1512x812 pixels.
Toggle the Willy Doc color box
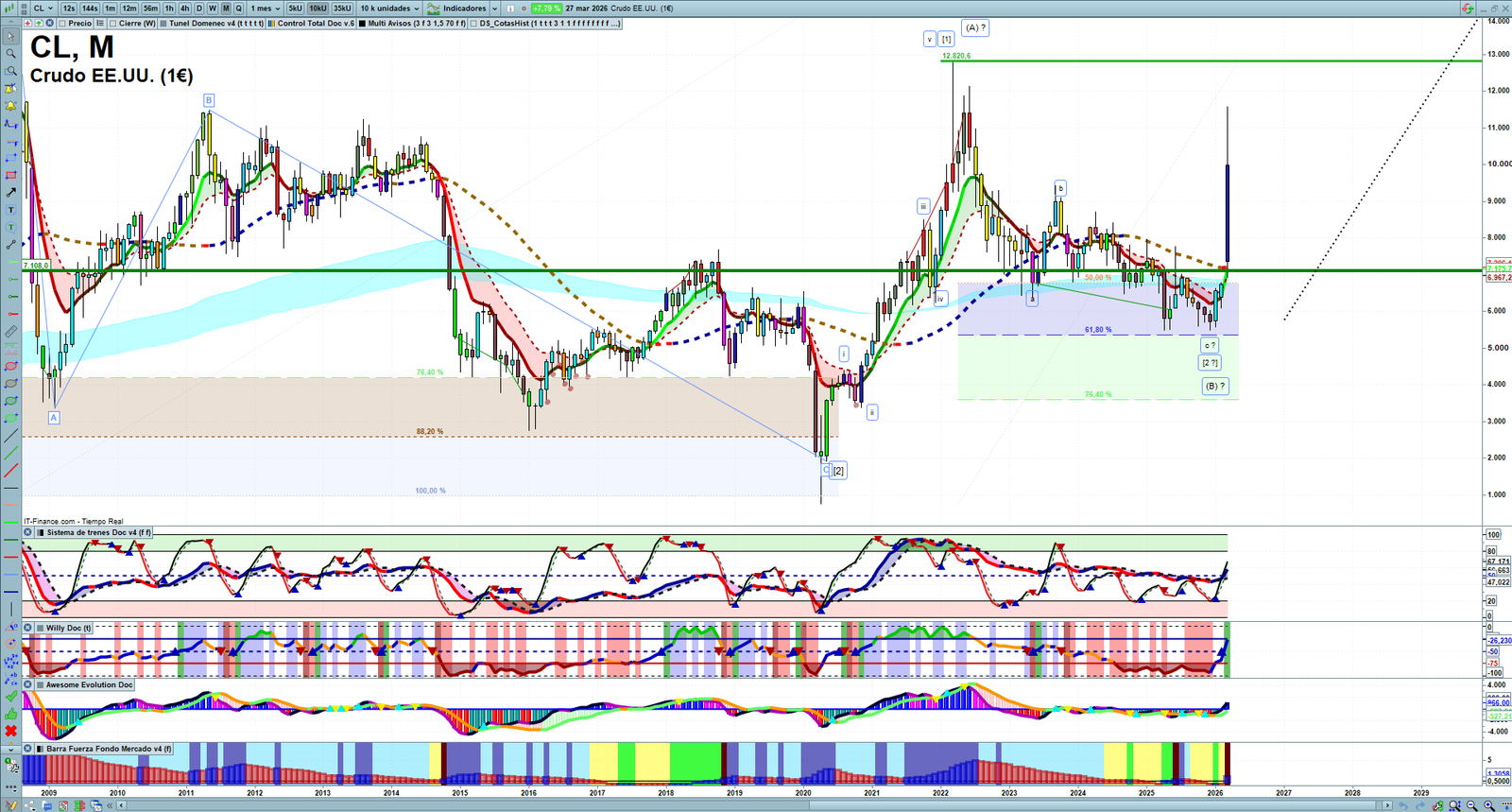coord(41,628)
